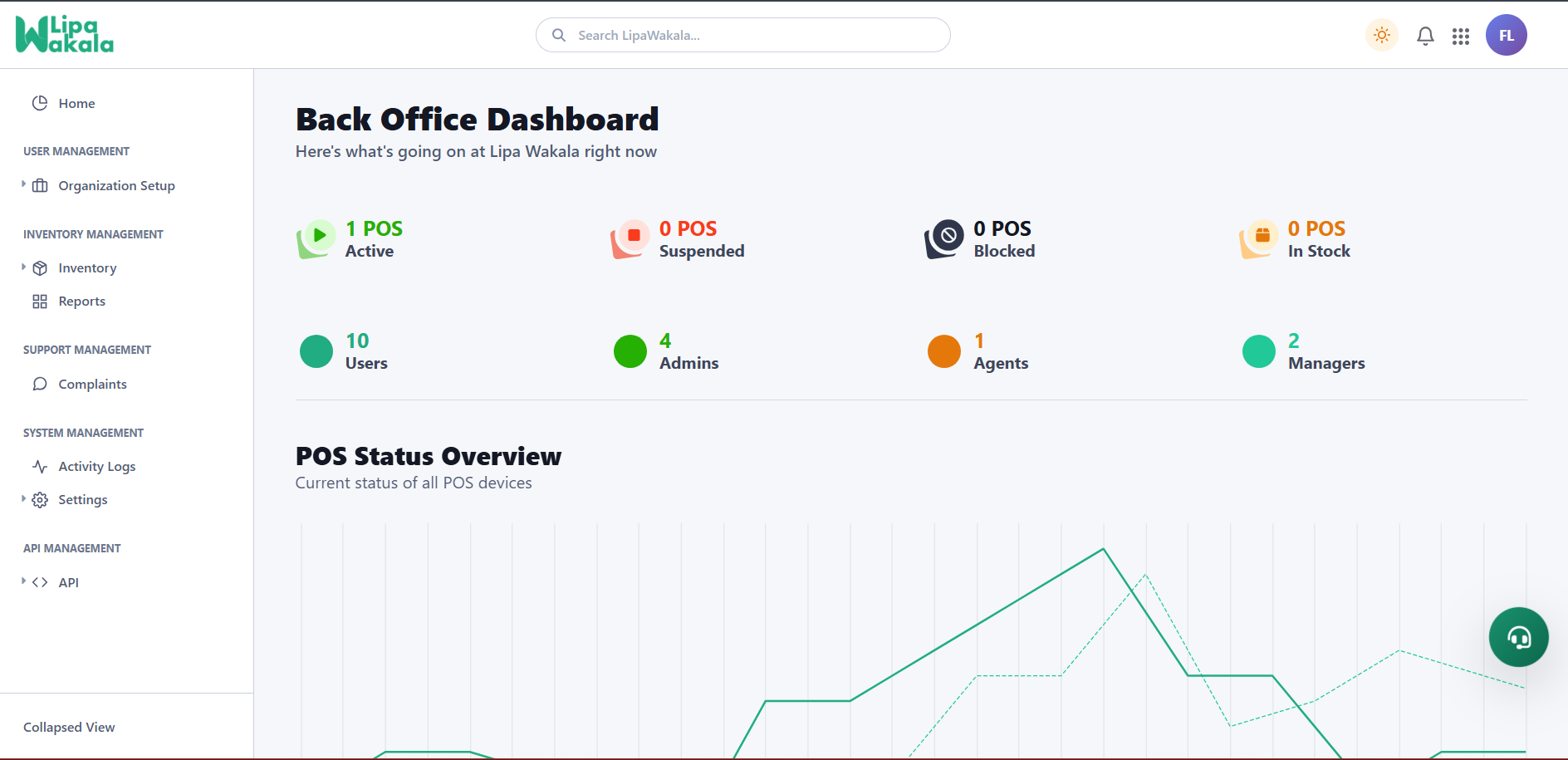Open the notifications bell
Viewport: 1568px width, 760px height.
(x=1425, y=36)
